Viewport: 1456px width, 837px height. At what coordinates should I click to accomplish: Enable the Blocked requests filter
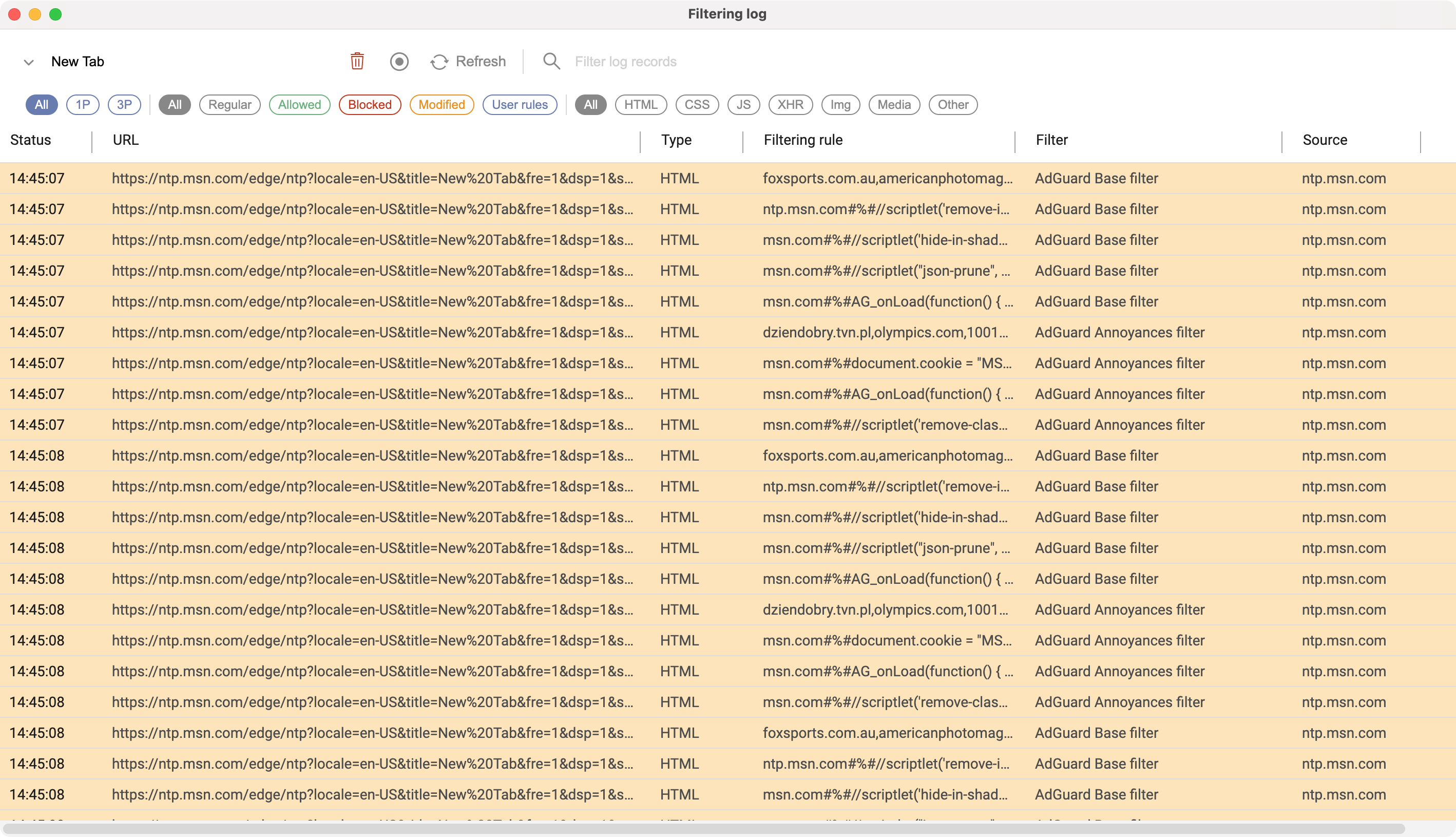pos(370,105)
